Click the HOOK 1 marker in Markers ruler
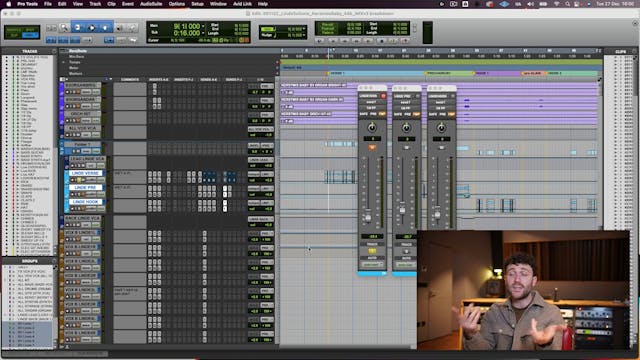Image resolution: width=640 pixels, height=360 pixels. [482, 73]
